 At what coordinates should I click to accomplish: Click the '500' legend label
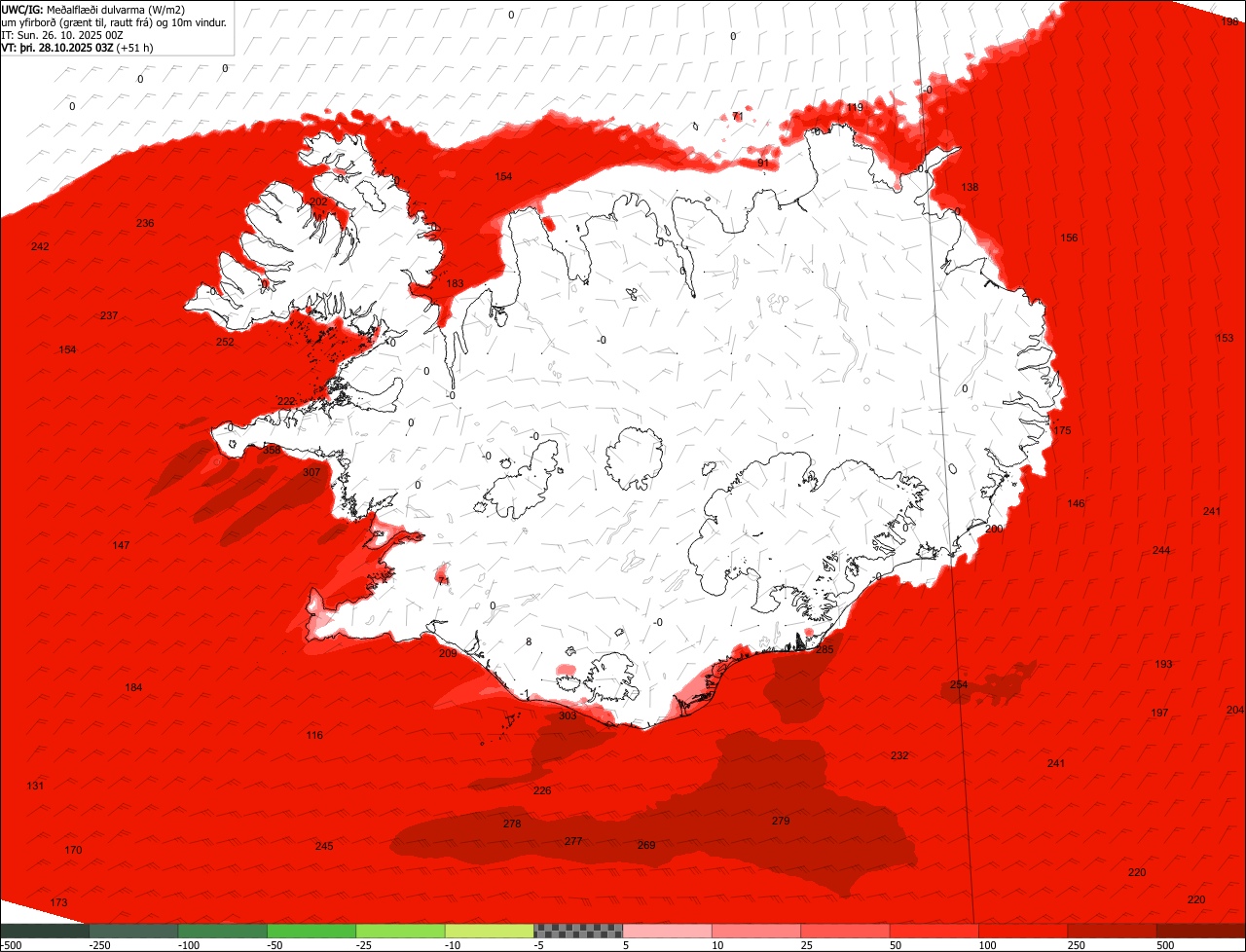coord(1164,945)
